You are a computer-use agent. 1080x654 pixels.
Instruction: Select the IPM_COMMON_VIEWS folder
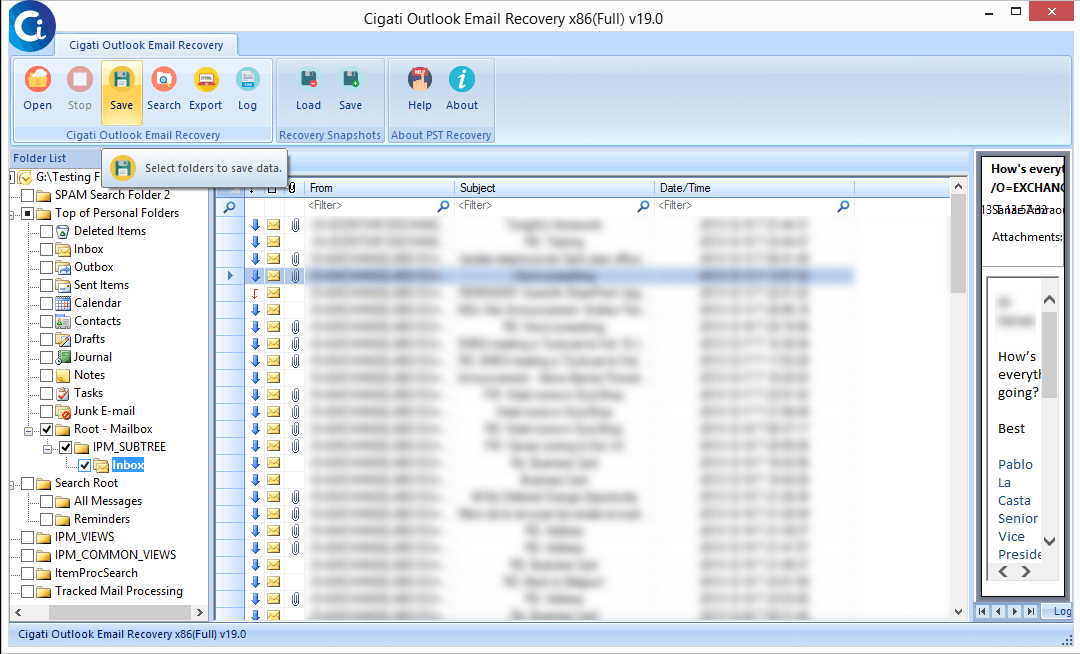coord(115,555)
